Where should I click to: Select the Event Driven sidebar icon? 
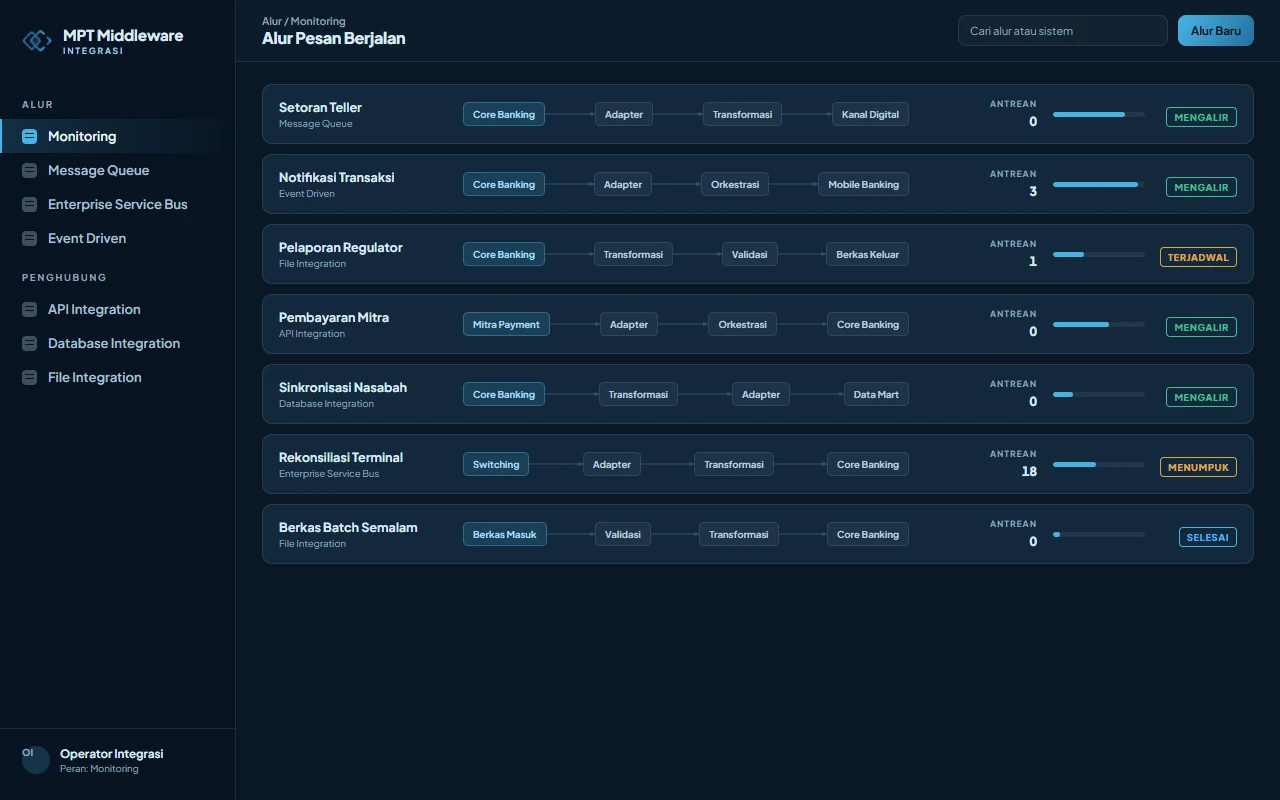(x=29, y=238)
